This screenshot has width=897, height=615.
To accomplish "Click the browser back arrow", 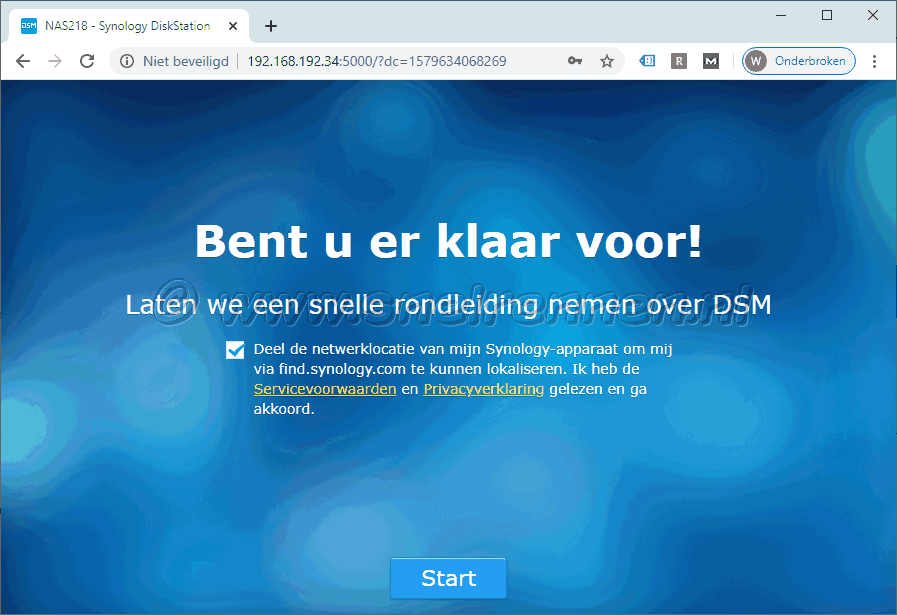I will (23, 61).
